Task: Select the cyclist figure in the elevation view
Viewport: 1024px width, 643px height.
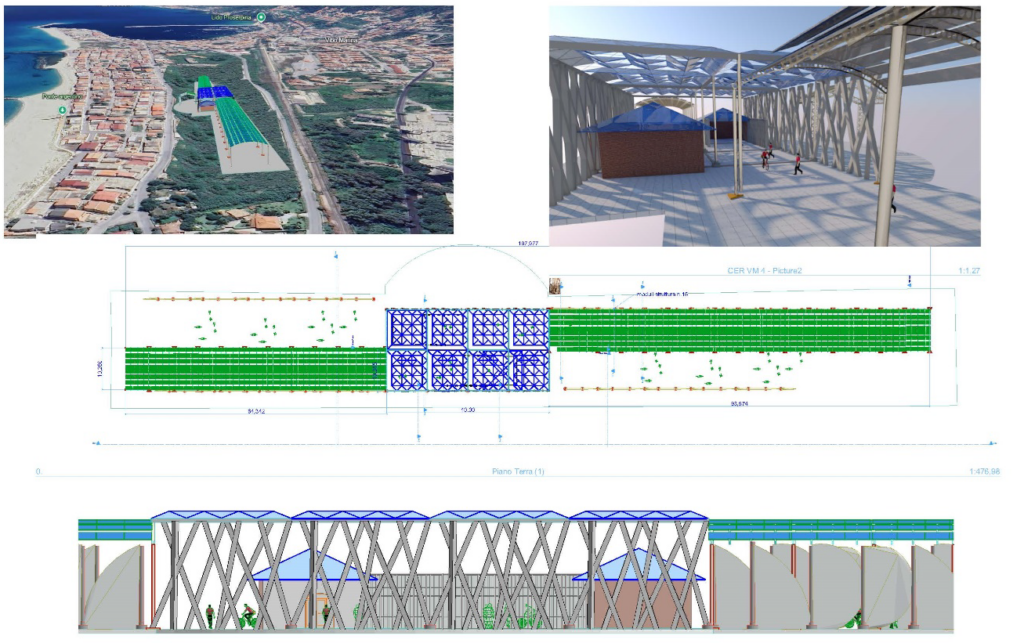Action: 247,615
